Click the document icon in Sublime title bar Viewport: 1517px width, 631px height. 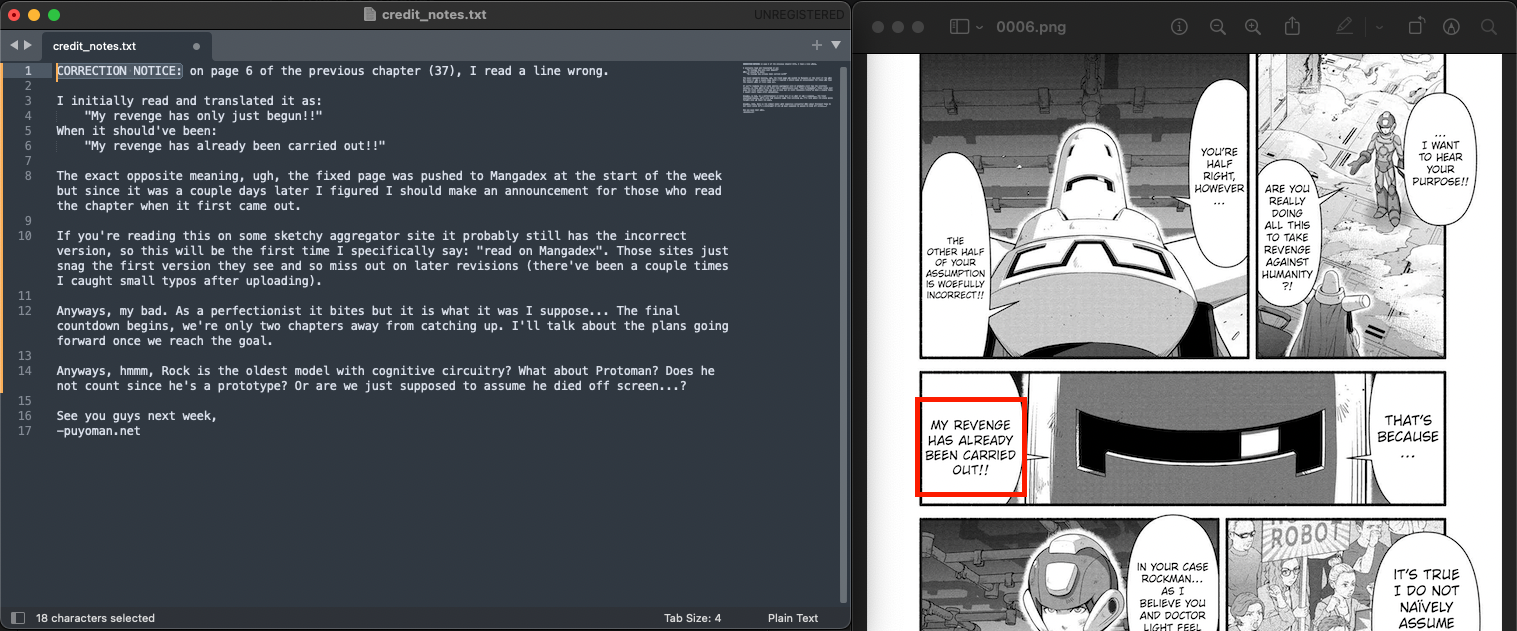(370, 15)
